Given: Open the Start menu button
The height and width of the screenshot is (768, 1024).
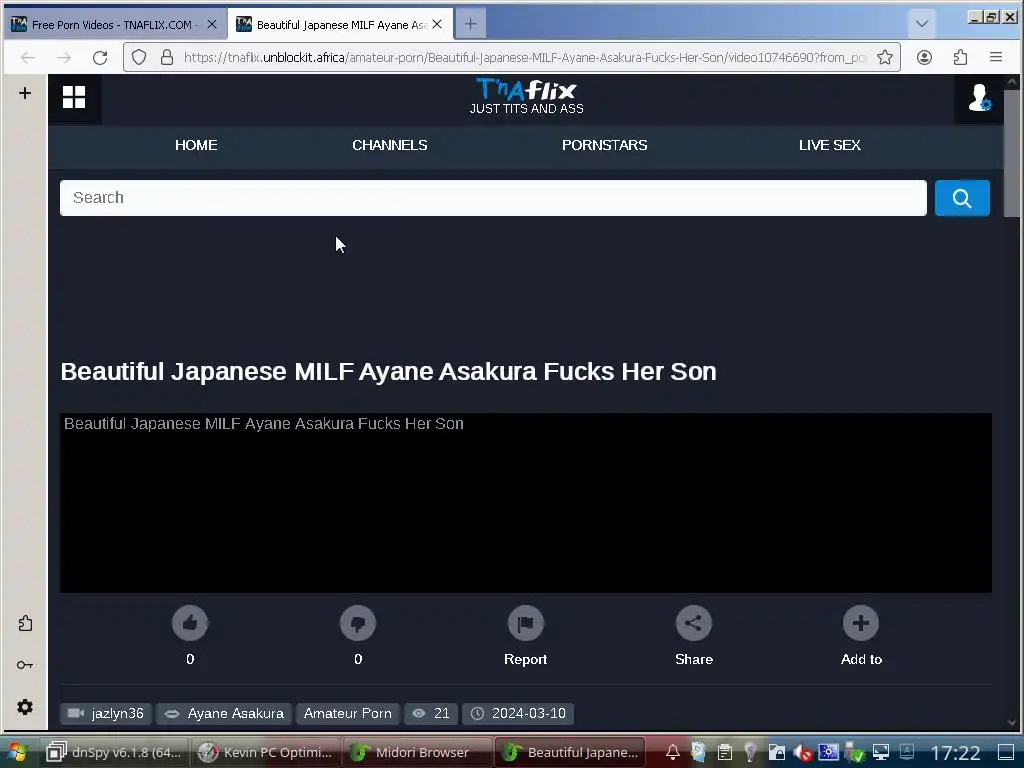Looking at the screenshot, I should [17, 752].
